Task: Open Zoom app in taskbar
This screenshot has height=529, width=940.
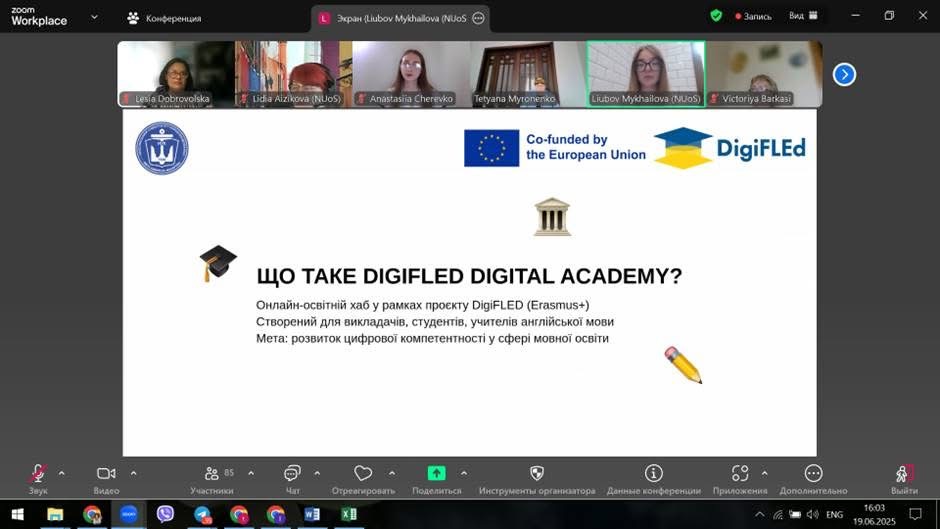Action: tap(129, 515)
